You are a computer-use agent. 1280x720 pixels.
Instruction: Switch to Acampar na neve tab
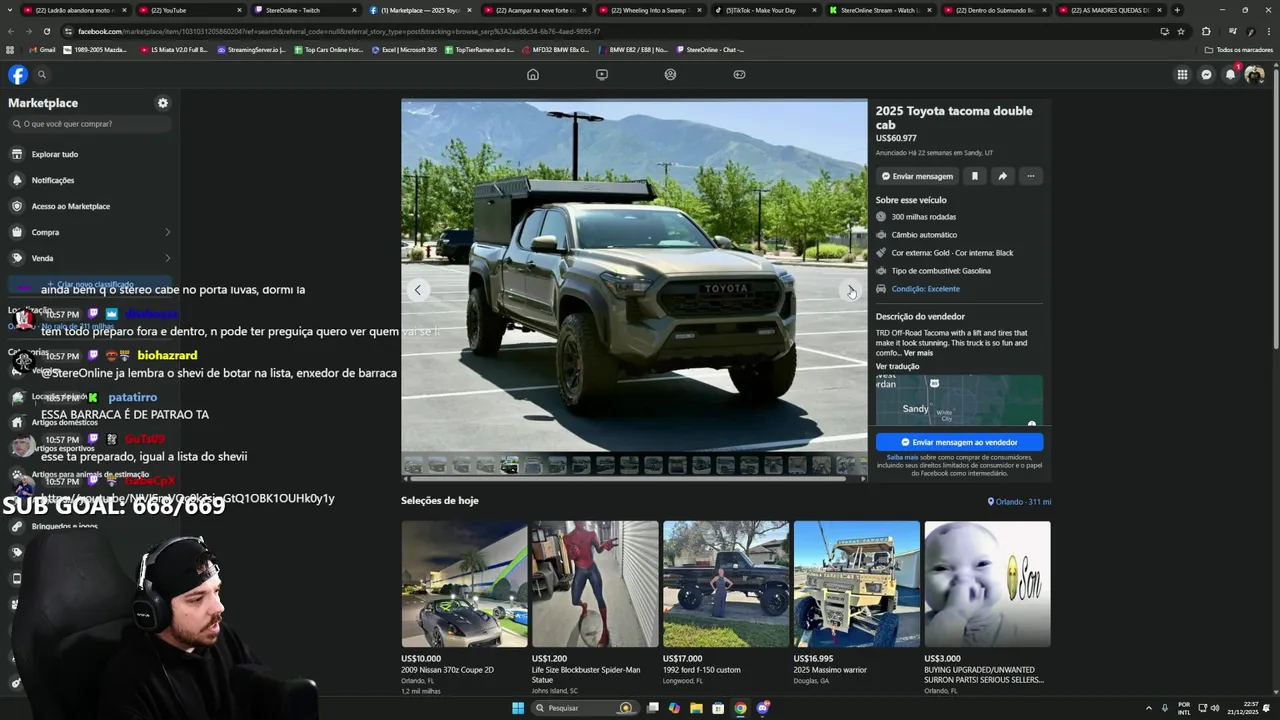pyautogui.click(x=535, y=10)
